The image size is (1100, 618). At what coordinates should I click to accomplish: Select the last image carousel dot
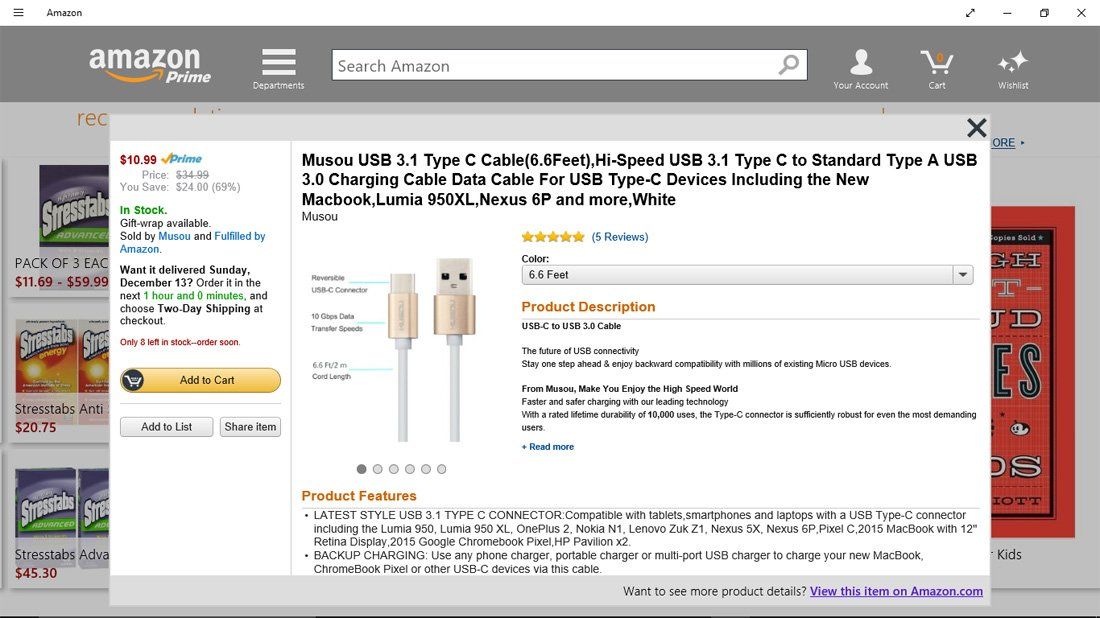pos(442,469)
